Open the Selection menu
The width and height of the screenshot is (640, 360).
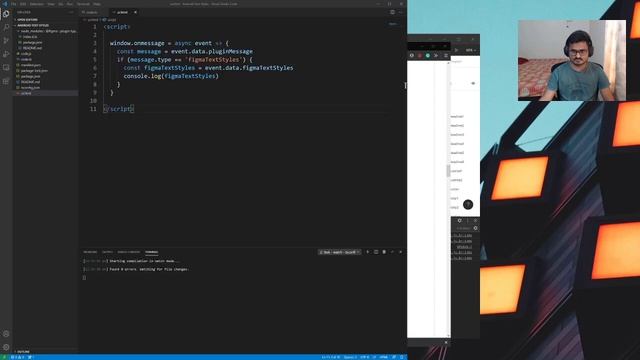click(x=36, y=4)
